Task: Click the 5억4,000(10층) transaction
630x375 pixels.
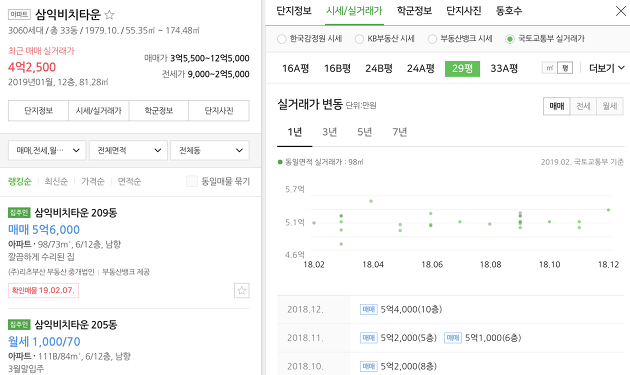Action: (x=411, y=309)
